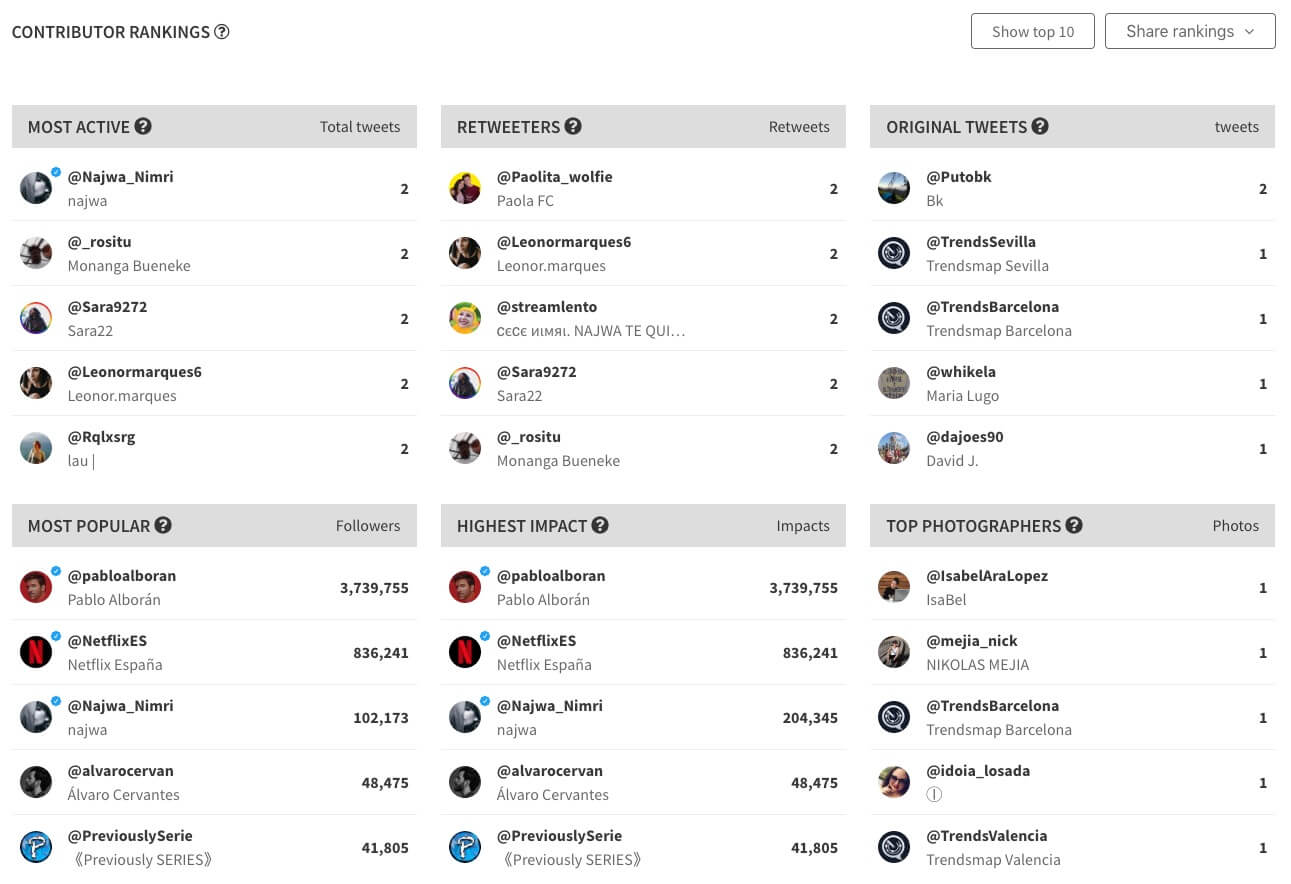Viewport: 1291px width, 884px height.
Task: Open help for Contributor Rankings heading
Action: pyautogui.click(x=221, y=31)
